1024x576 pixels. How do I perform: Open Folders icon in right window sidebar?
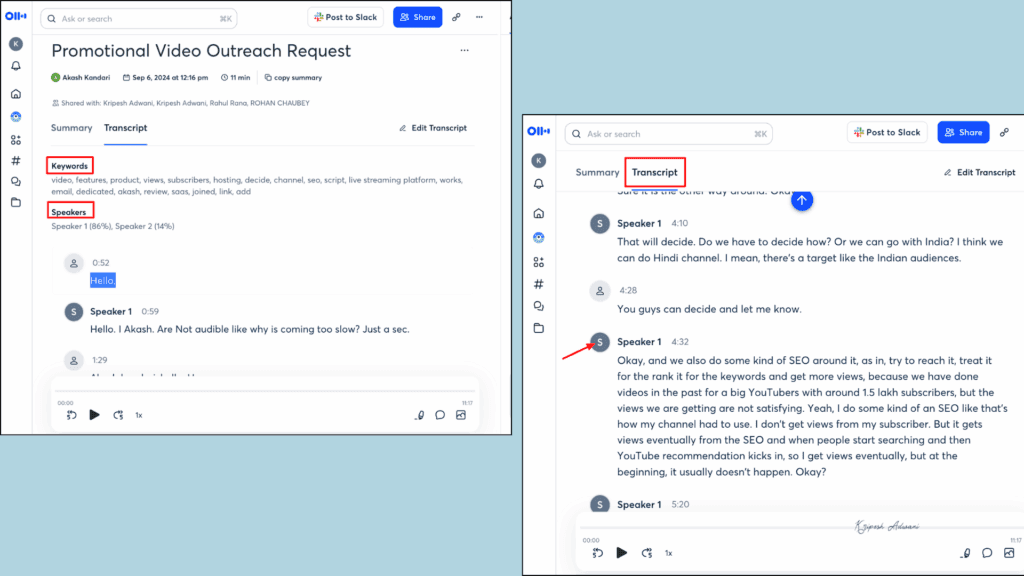pyautogui.click(x=539, y=328)
